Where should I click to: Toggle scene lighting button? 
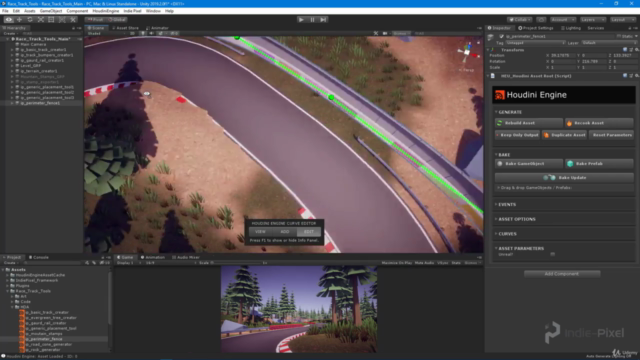[142, 33]
